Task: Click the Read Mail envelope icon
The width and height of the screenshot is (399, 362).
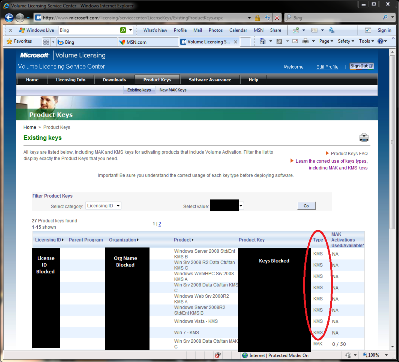Action: tap(295, 41)
